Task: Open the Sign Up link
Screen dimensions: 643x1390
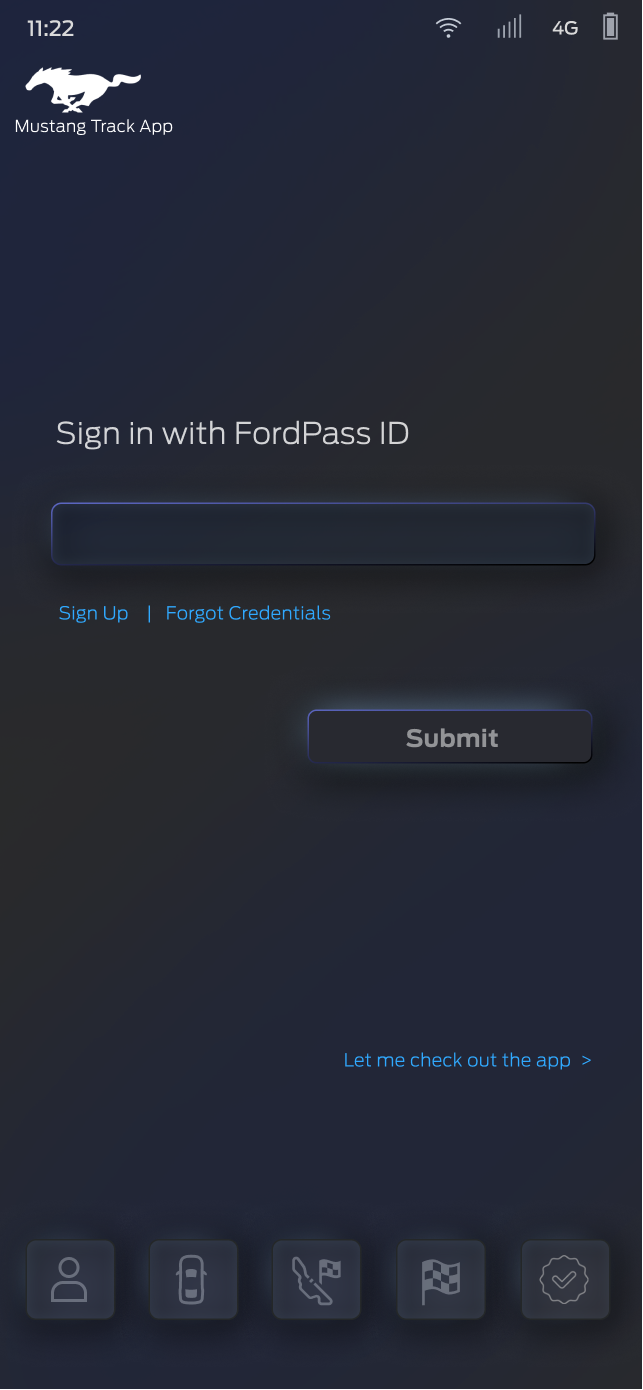Action: pyautogui.click(x=93, y=613)
